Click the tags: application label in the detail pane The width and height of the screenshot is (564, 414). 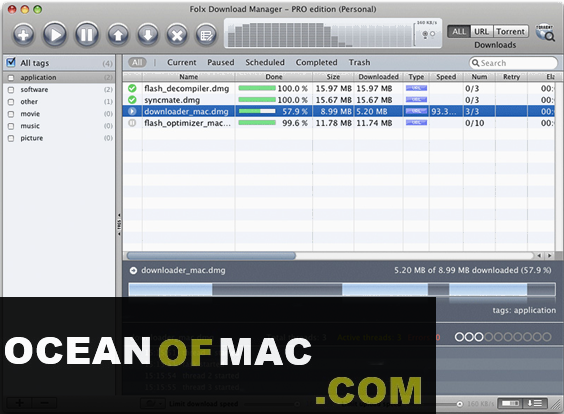524,310
